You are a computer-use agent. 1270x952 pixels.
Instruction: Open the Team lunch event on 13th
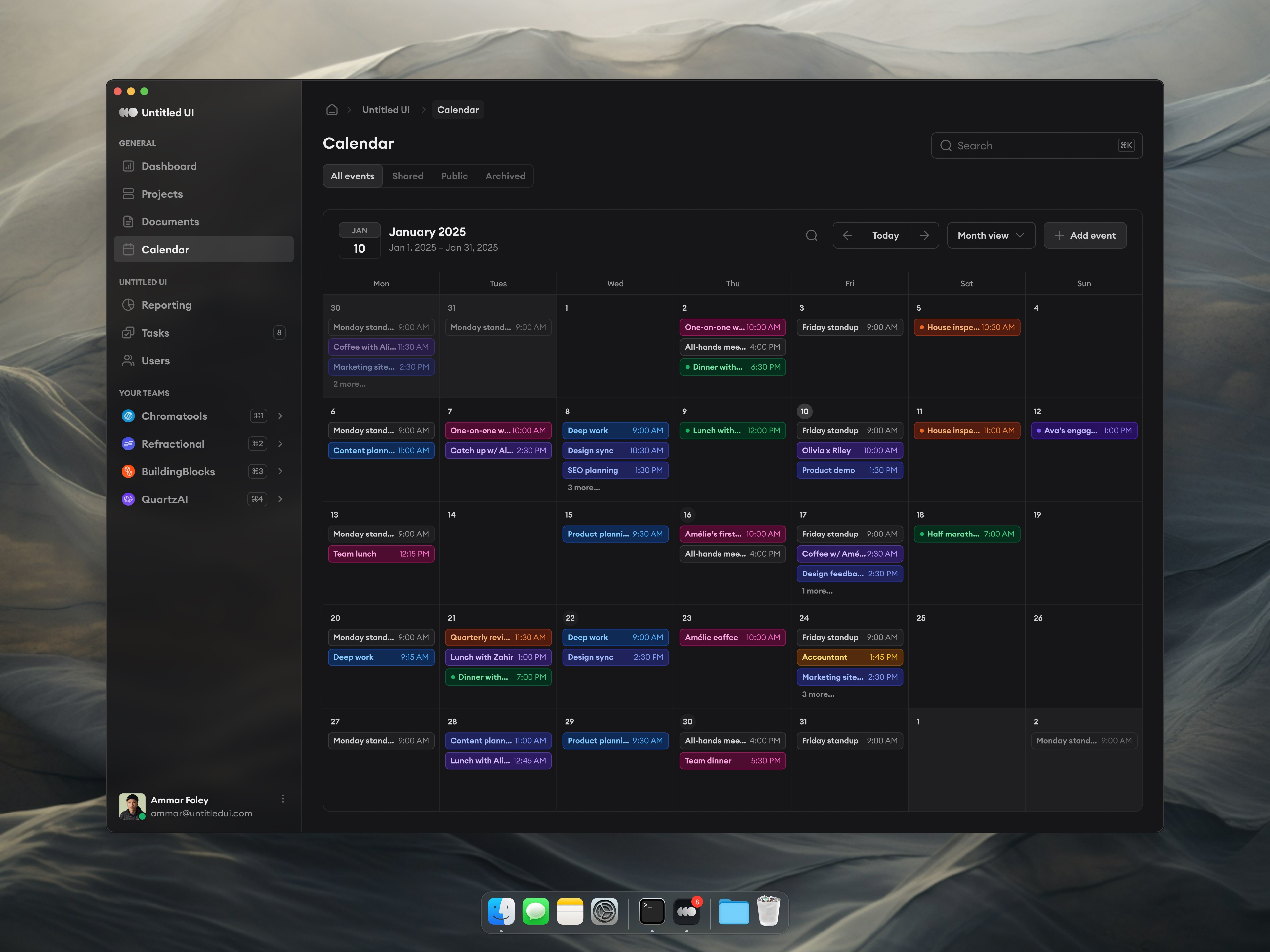point(381,554)
